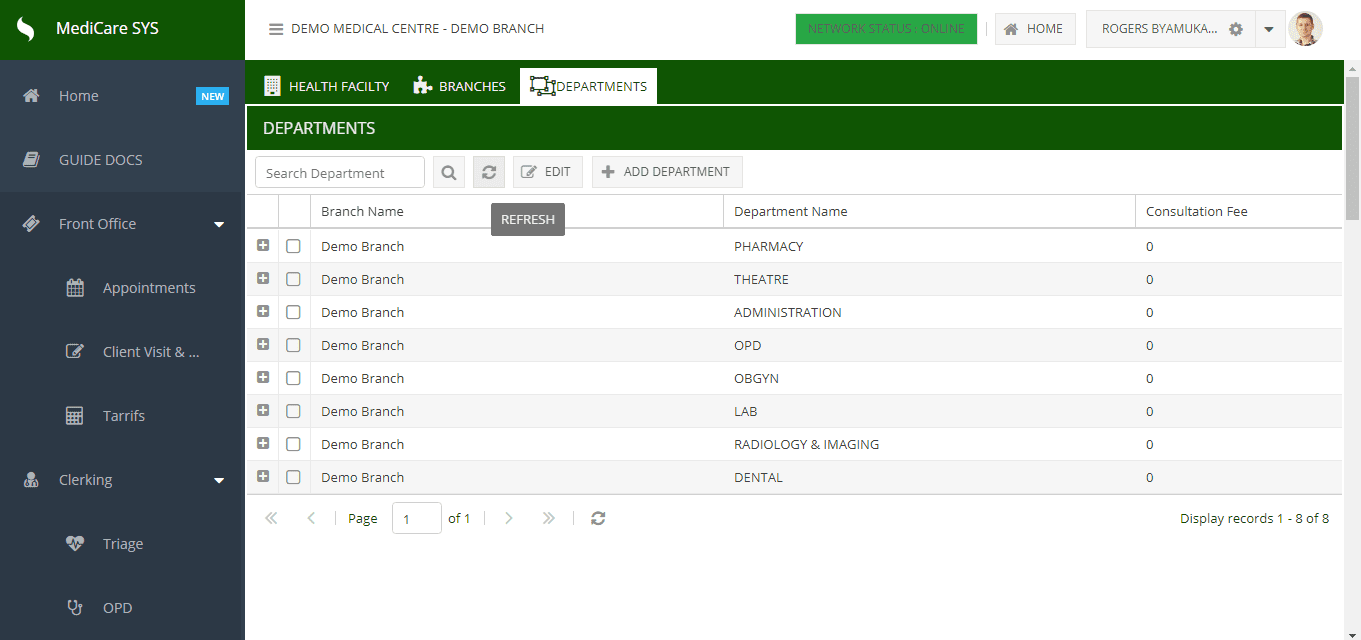Image resolution: width=1361 pixels, height=640 pixels.
Task: Click the user profile avatar photo
Action: pyautogui.click(x=1305, y=29)
